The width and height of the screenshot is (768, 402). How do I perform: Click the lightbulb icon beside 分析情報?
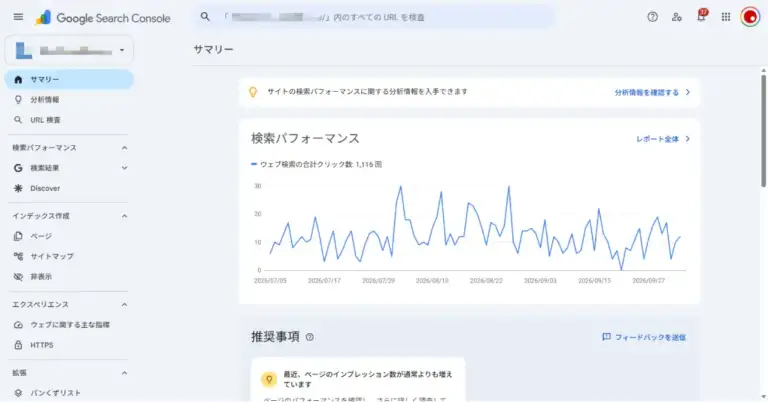(x=18, y=99)
